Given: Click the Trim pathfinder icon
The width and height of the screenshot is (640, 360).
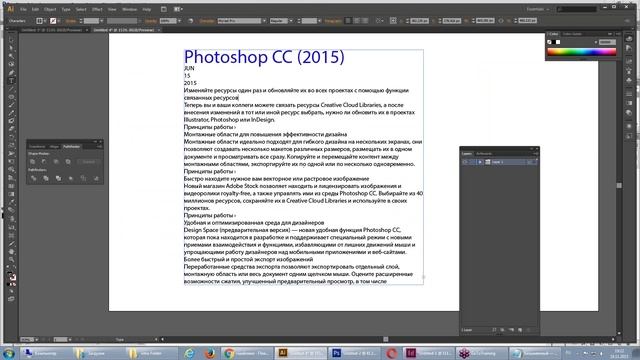Looking at the screenshot, I should pos(46,178).
